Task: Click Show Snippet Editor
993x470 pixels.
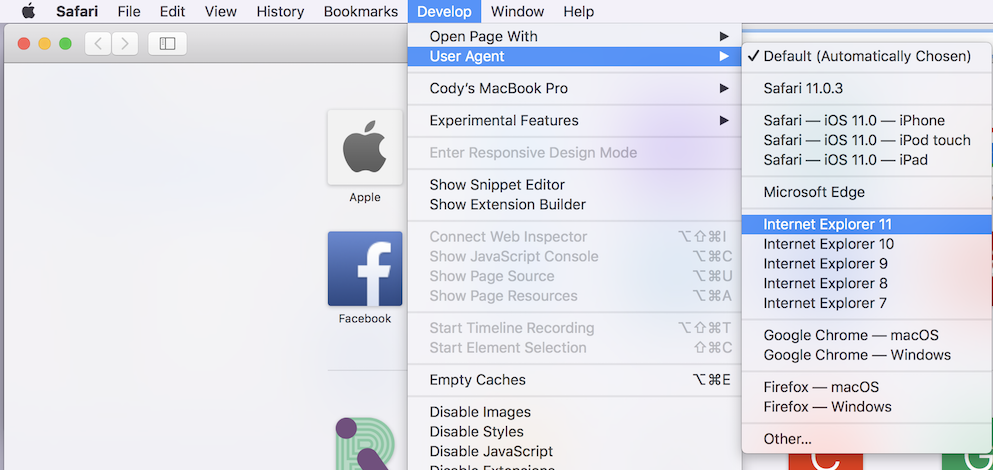Action: point(497,184)
